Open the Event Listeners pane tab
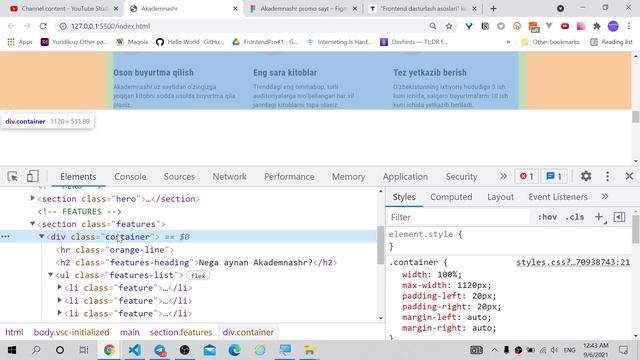Viewport: 640px width, 360px height. [558, 197]
